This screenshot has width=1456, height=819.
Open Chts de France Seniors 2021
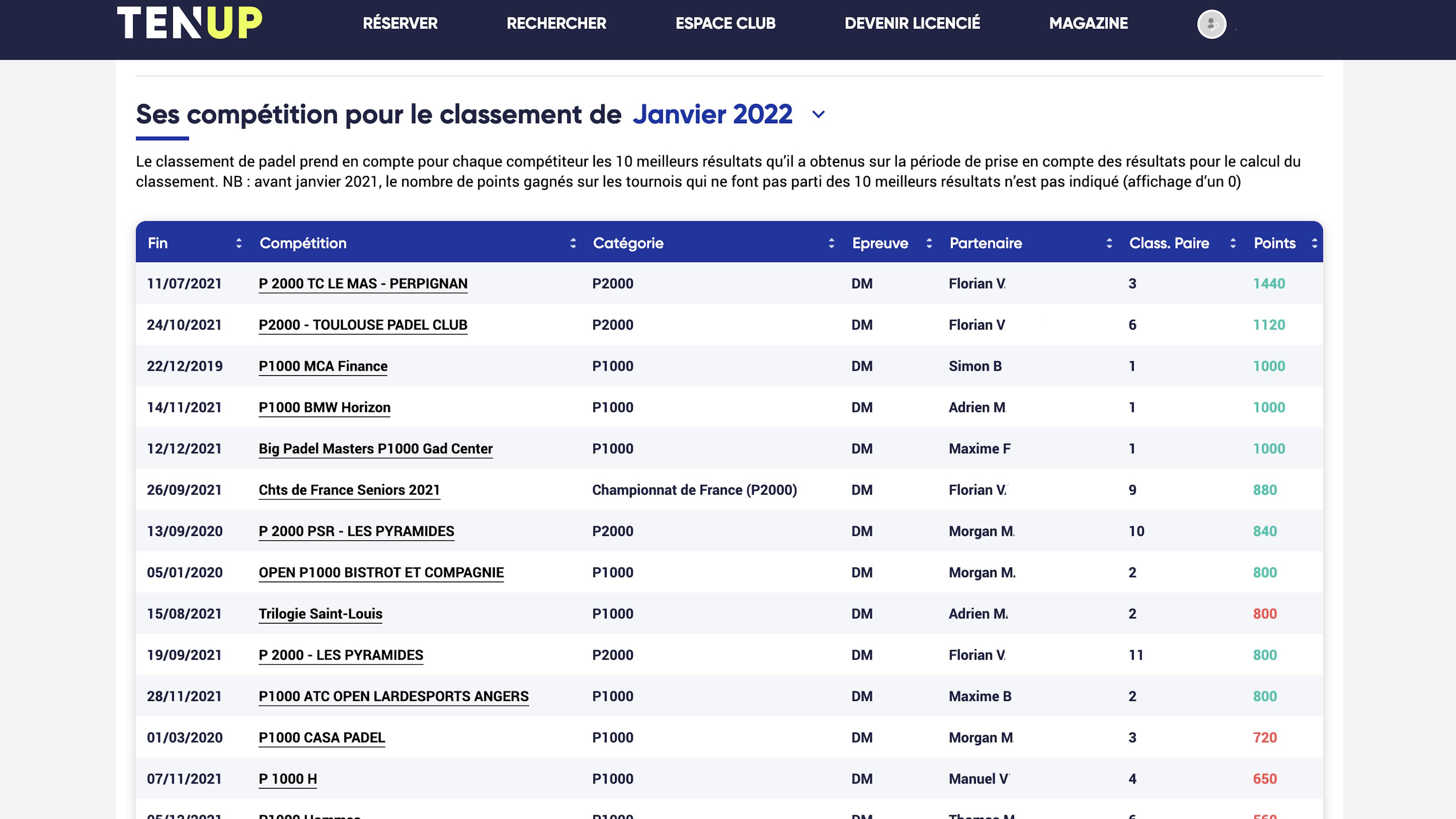coord(349,490)
